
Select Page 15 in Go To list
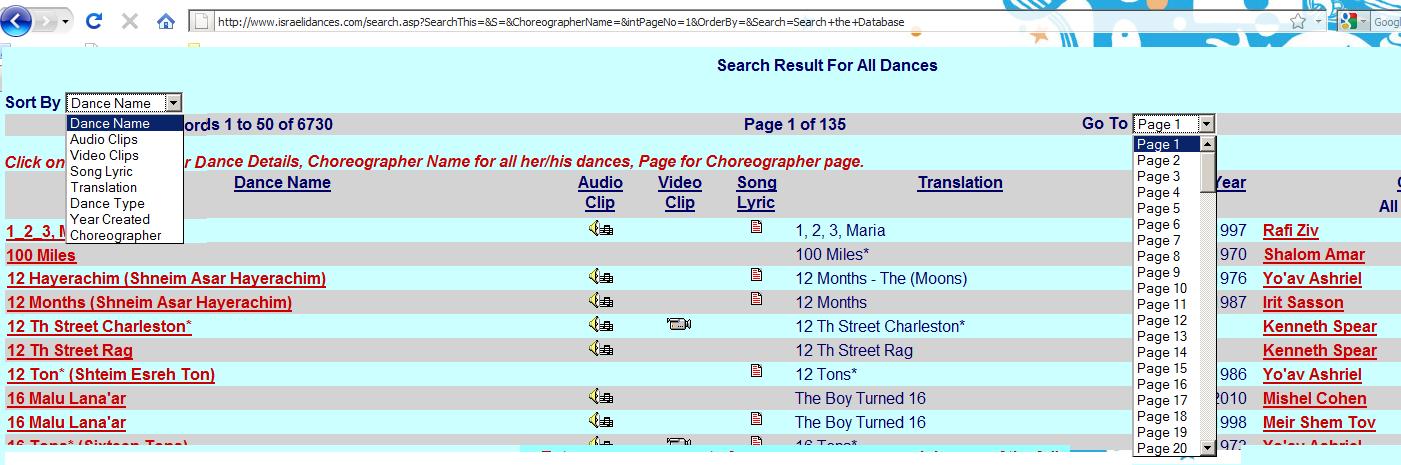pyautogui.click(x=1166, y=368)
